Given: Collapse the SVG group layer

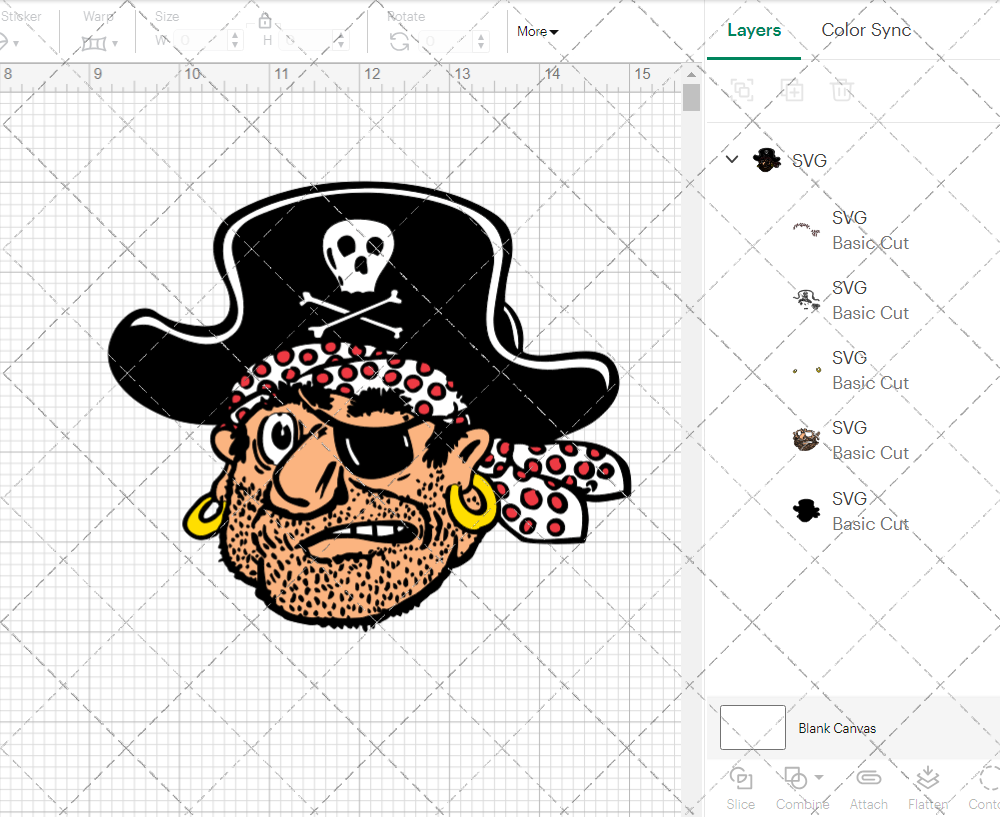Looking at the screenshot, I should pos(732,159).
